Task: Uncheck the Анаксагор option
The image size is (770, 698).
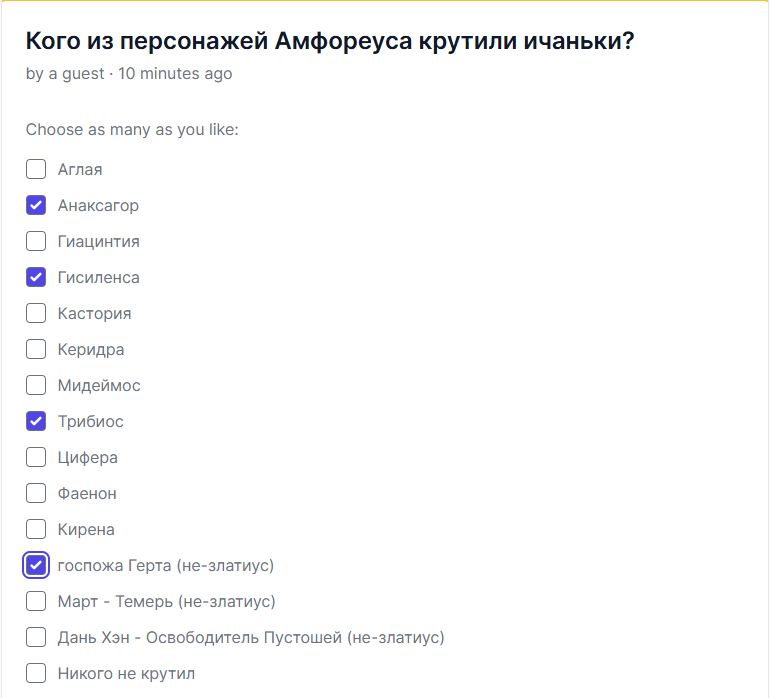Action: [36, 206]
